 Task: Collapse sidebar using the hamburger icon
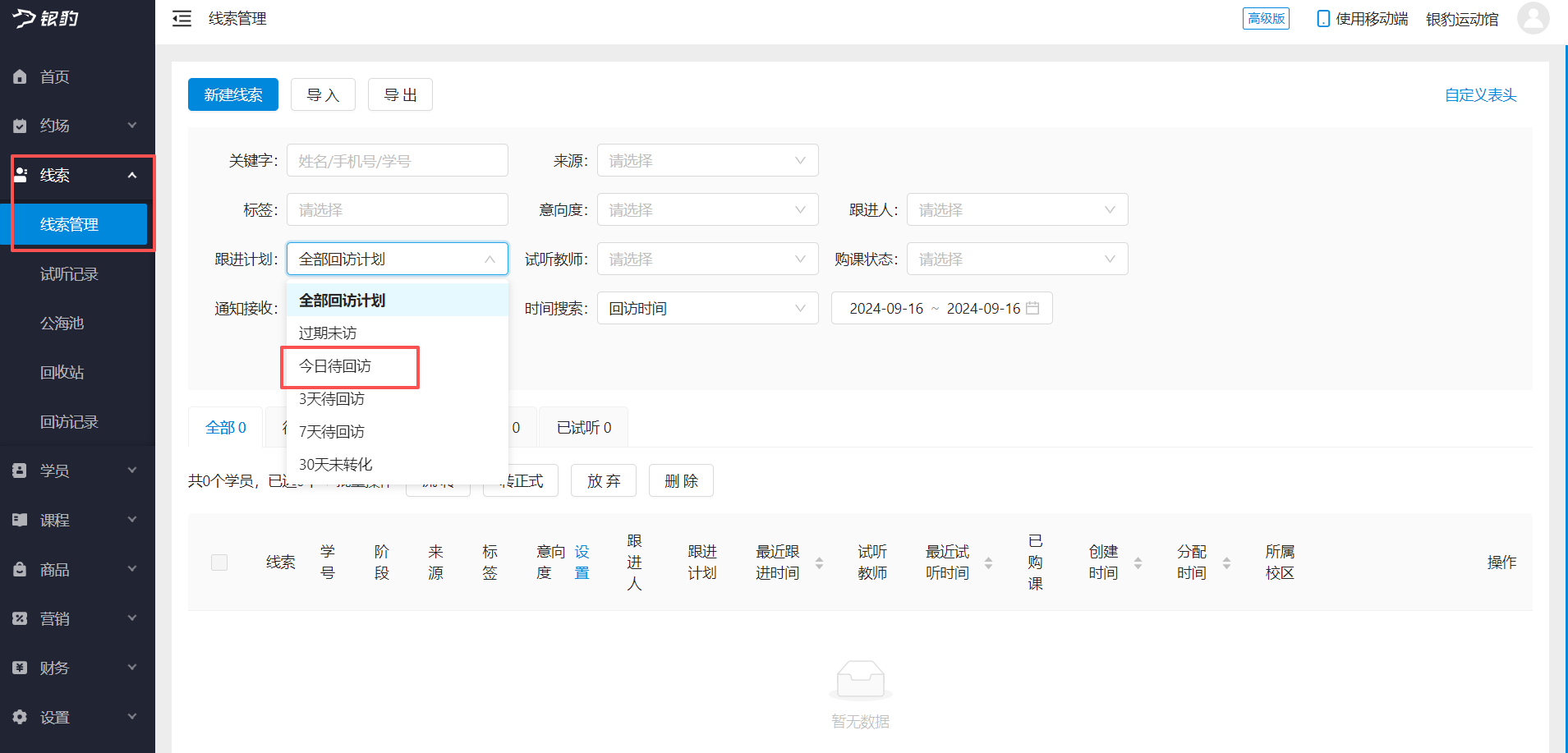(182, 18)
